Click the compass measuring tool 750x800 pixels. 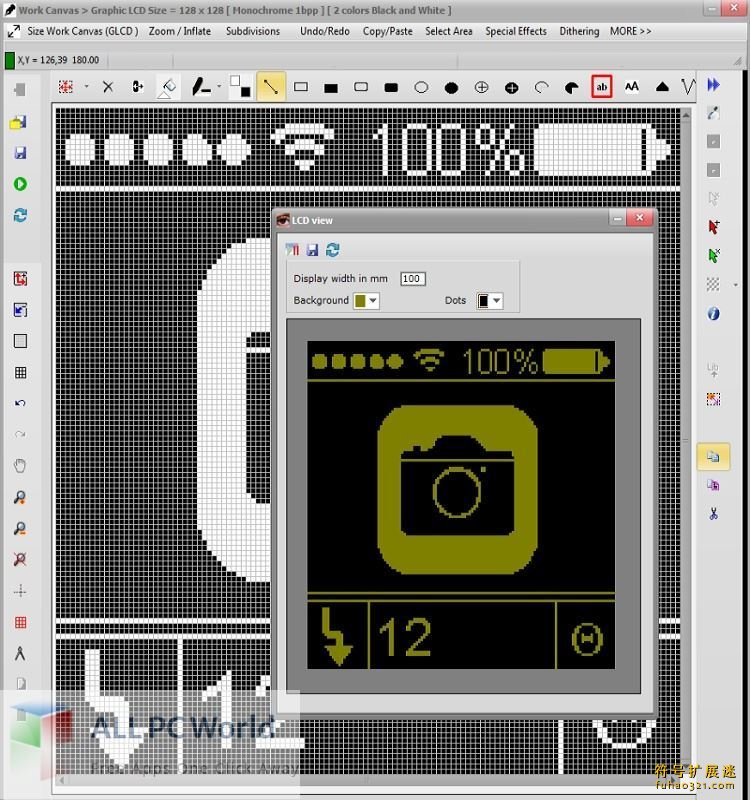click(20, 654)
